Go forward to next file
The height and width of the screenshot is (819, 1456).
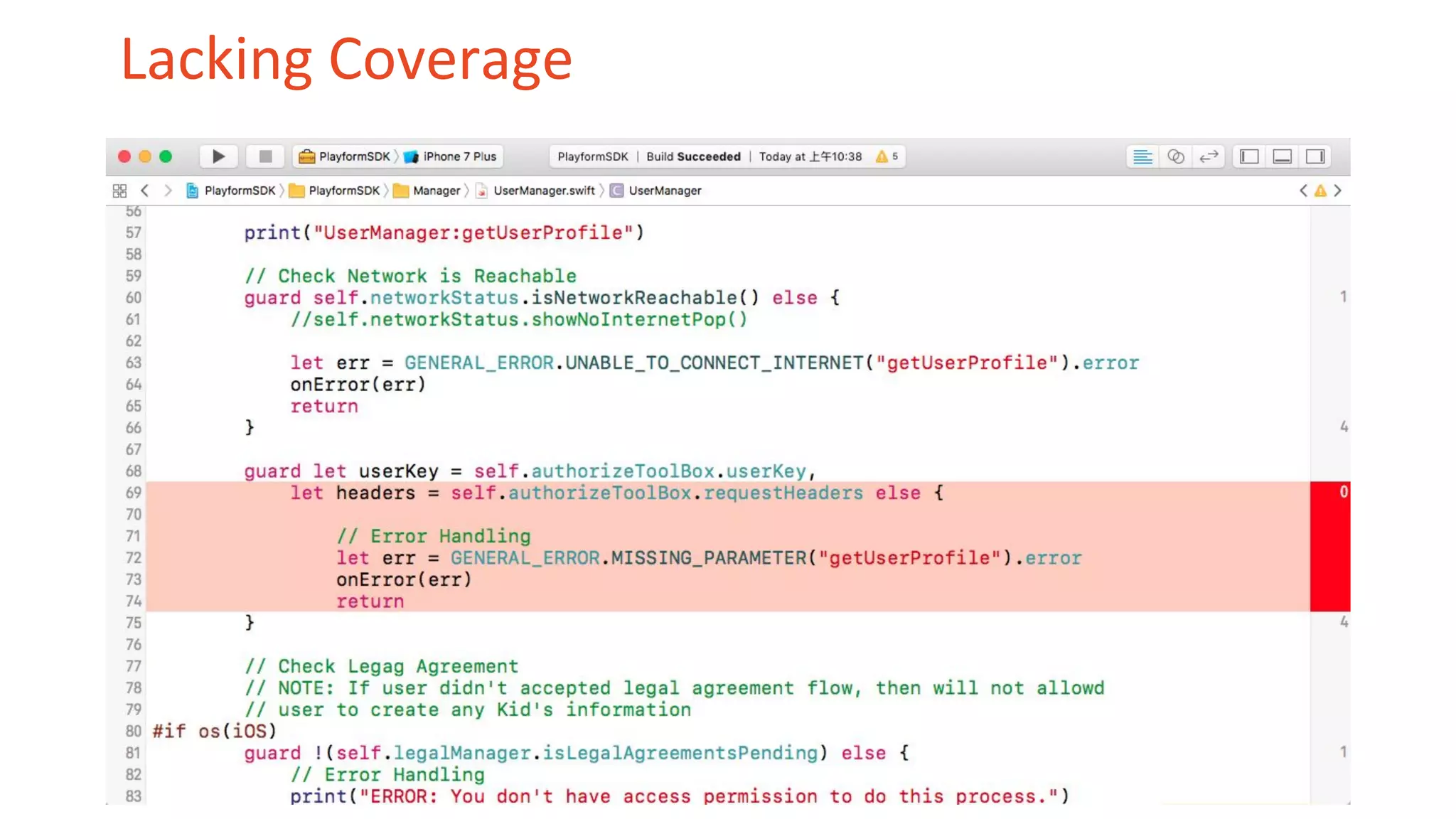tap(168, 191)
